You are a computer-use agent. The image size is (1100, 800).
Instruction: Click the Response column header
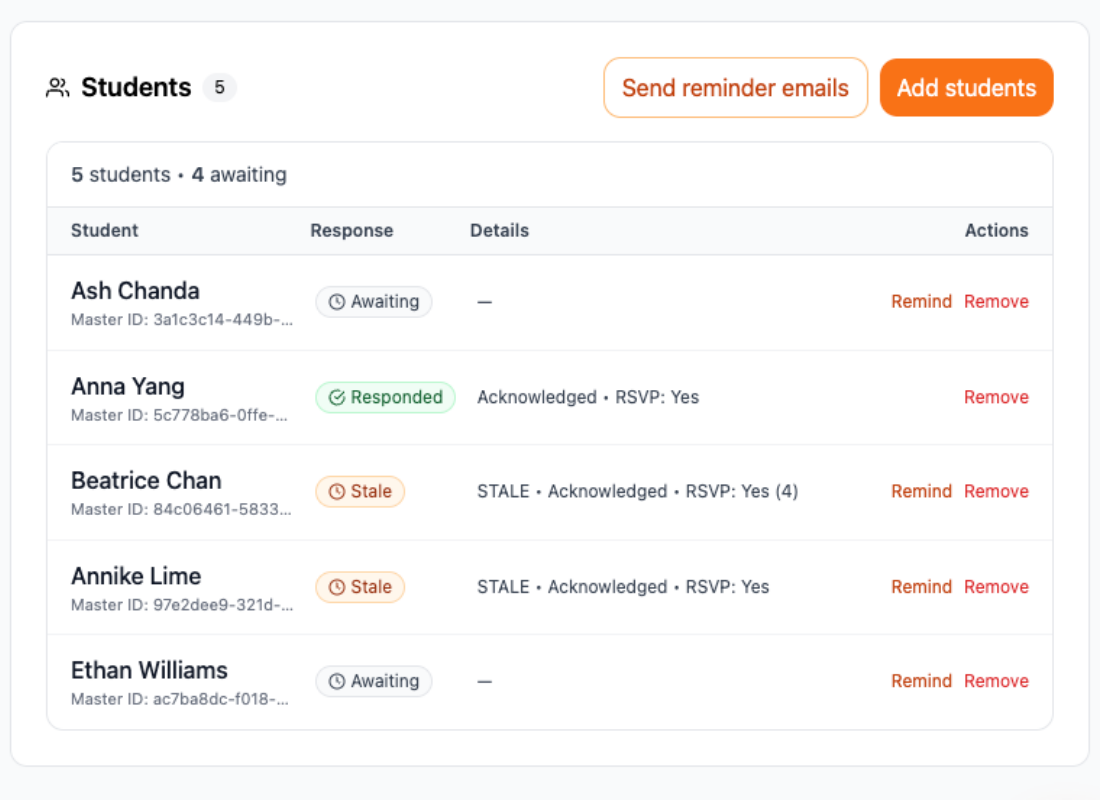[x=351, y=230]
